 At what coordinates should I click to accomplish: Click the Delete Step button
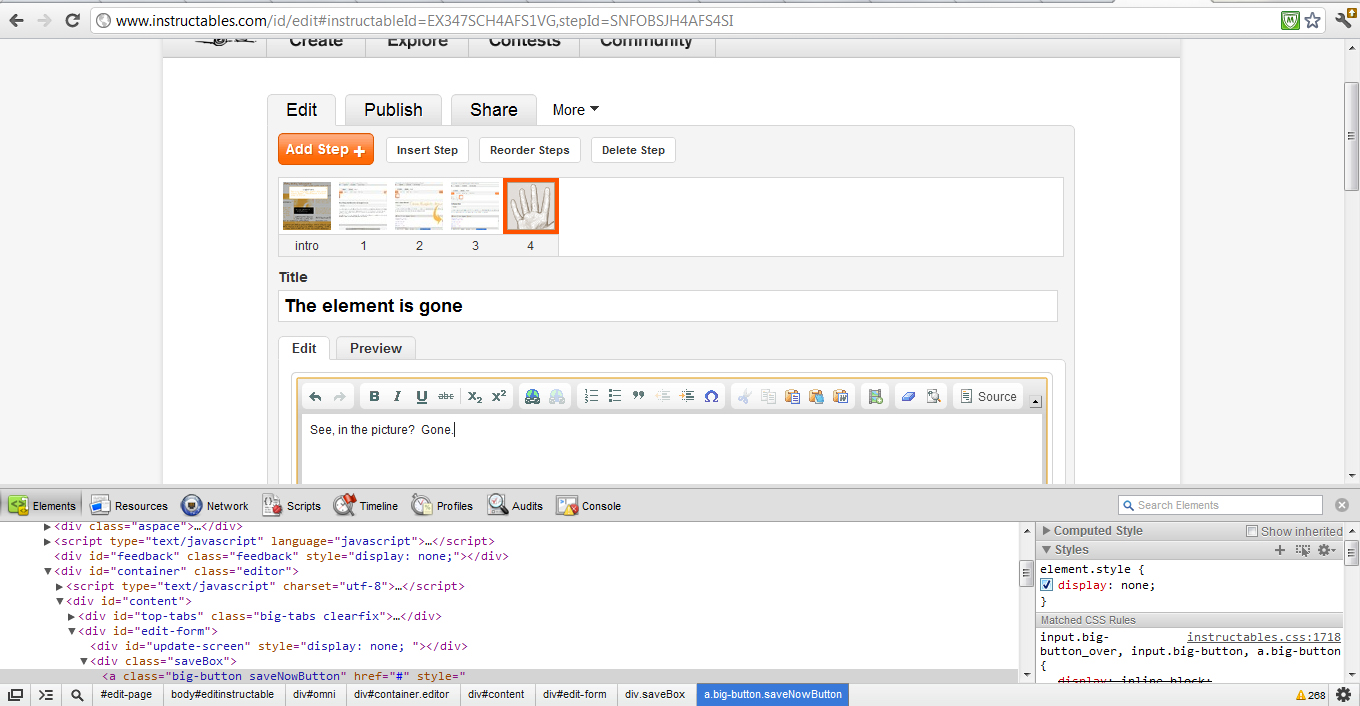click(x=634, y=150)
